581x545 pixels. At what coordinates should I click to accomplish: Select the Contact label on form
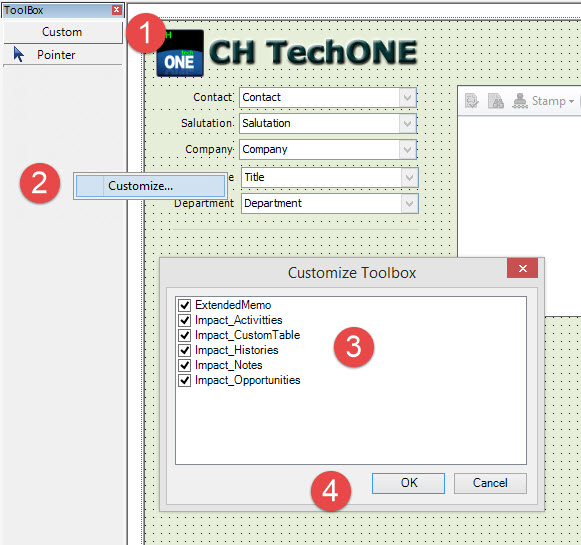click(213, 97)
